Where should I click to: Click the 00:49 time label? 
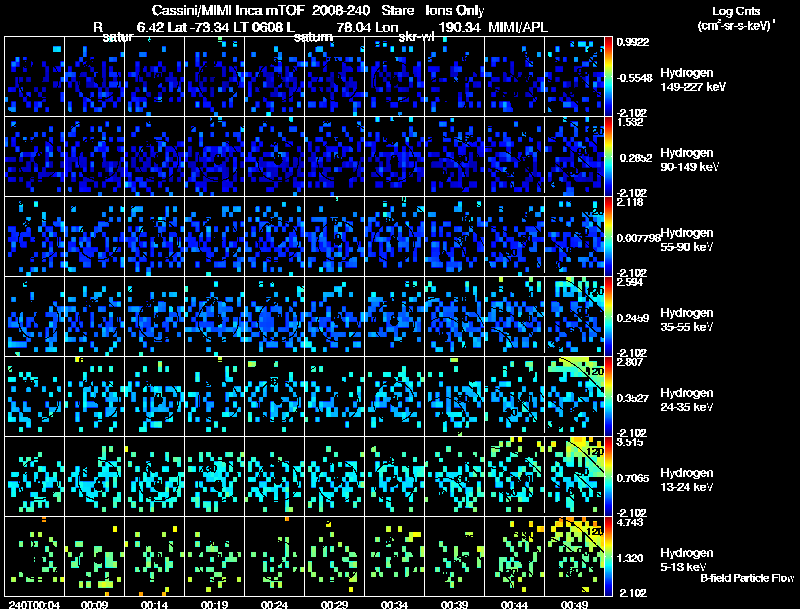[574, 604]
